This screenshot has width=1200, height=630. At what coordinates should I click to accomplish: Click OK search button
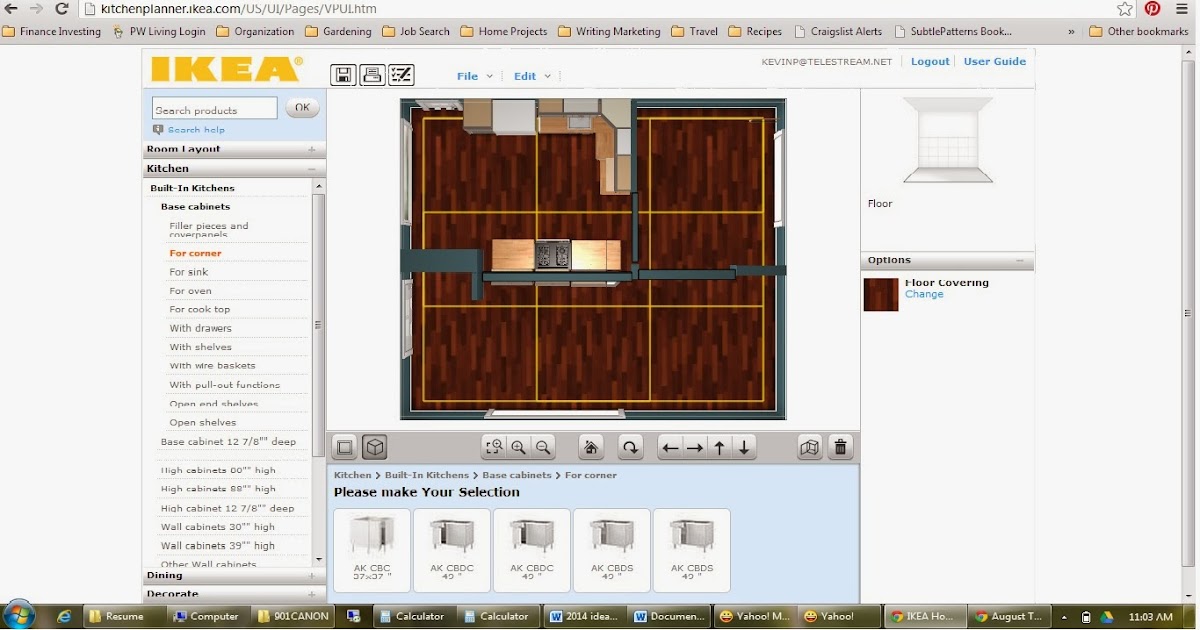coord(302,107)
